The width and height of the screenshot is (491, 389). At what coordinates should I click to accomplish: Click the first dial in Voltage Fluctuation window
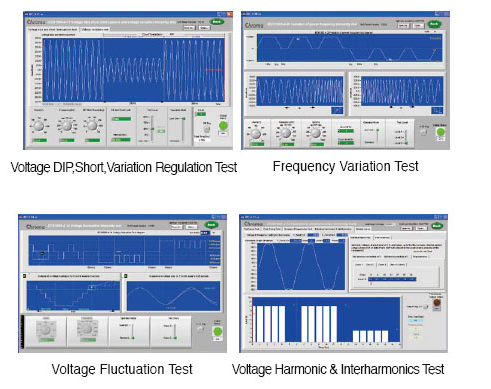point(46,329)
